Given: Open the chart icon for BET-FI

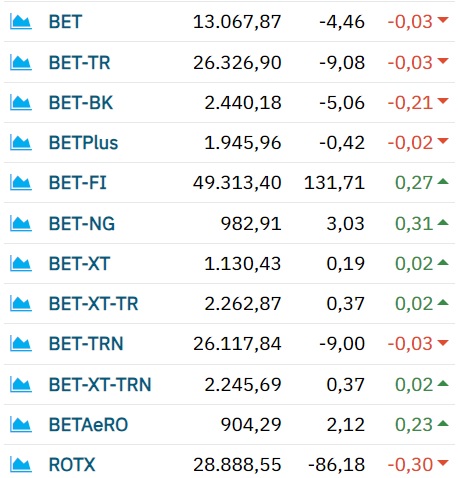Looking at the screenshot, I should click(21, 183).
